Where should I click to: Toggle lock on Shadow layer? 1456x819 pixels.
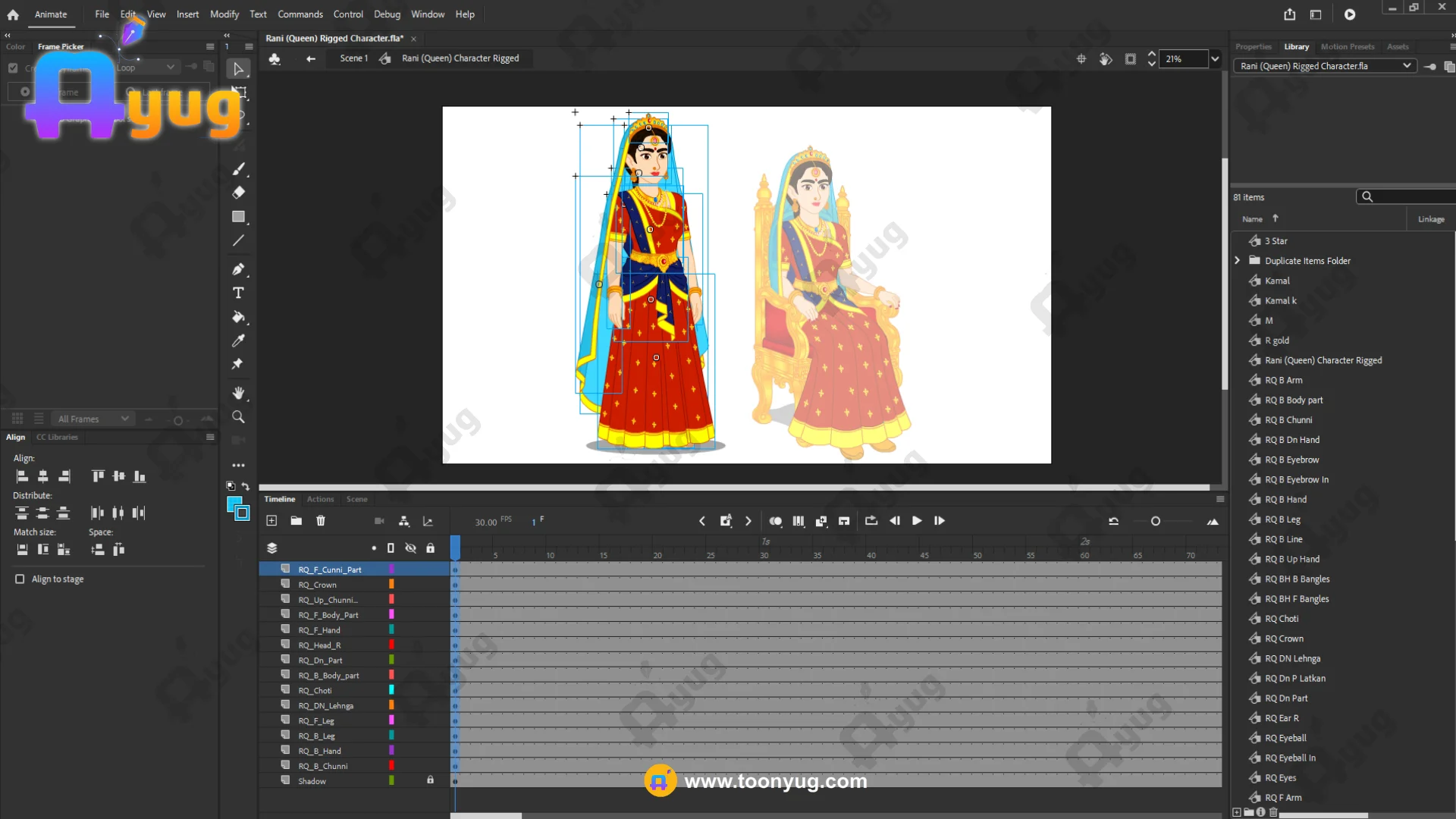[x=430, y=780]
